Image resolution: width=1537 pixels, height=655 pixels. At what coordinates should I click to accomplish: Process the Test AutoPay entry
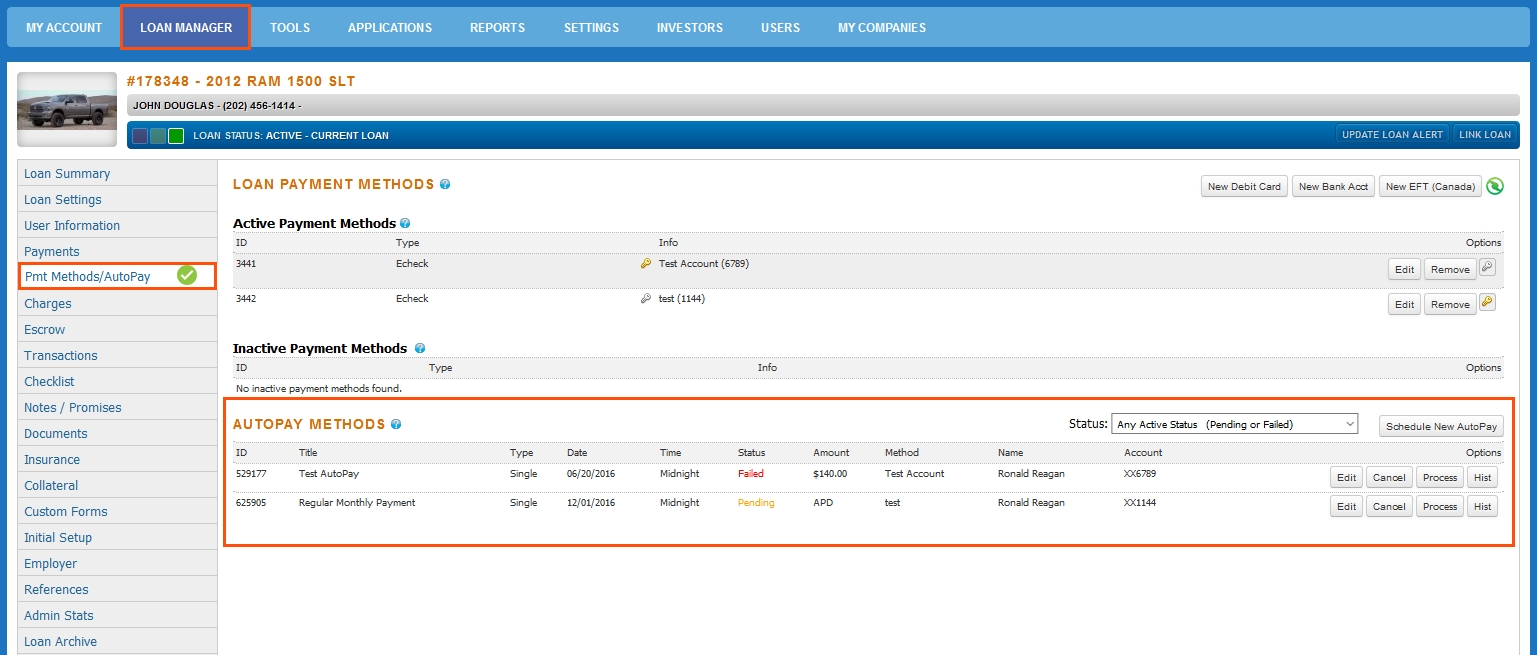click(x=1440, y=477)
